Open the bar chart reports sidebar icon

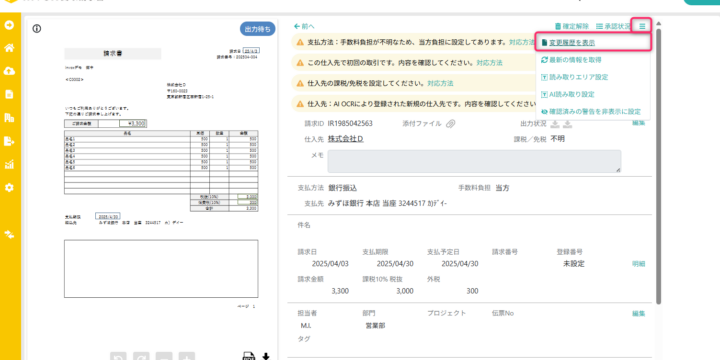pos(9,164)
